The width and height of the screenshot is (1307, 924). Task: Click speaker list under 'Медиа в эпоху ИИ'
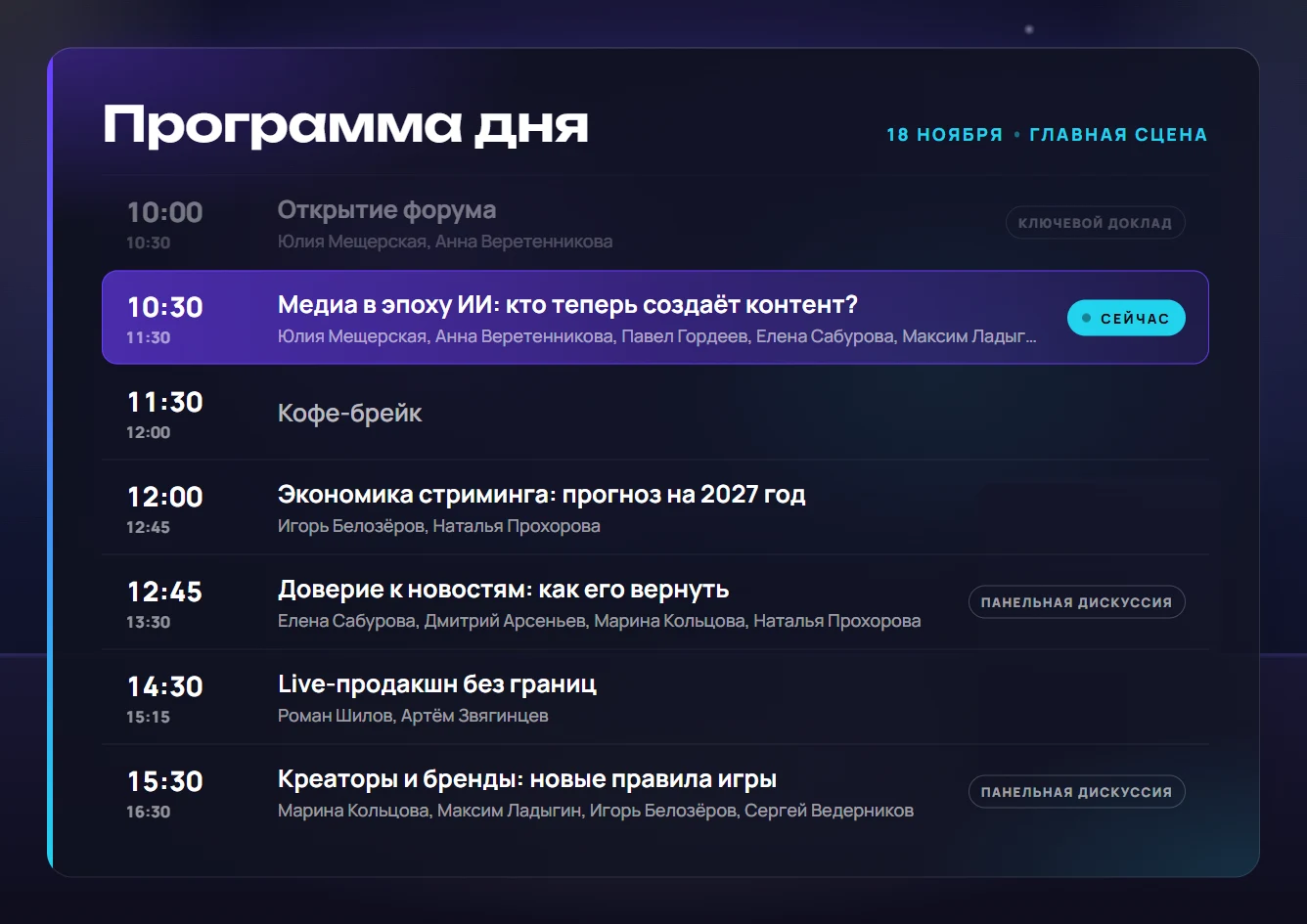(657, 336)
